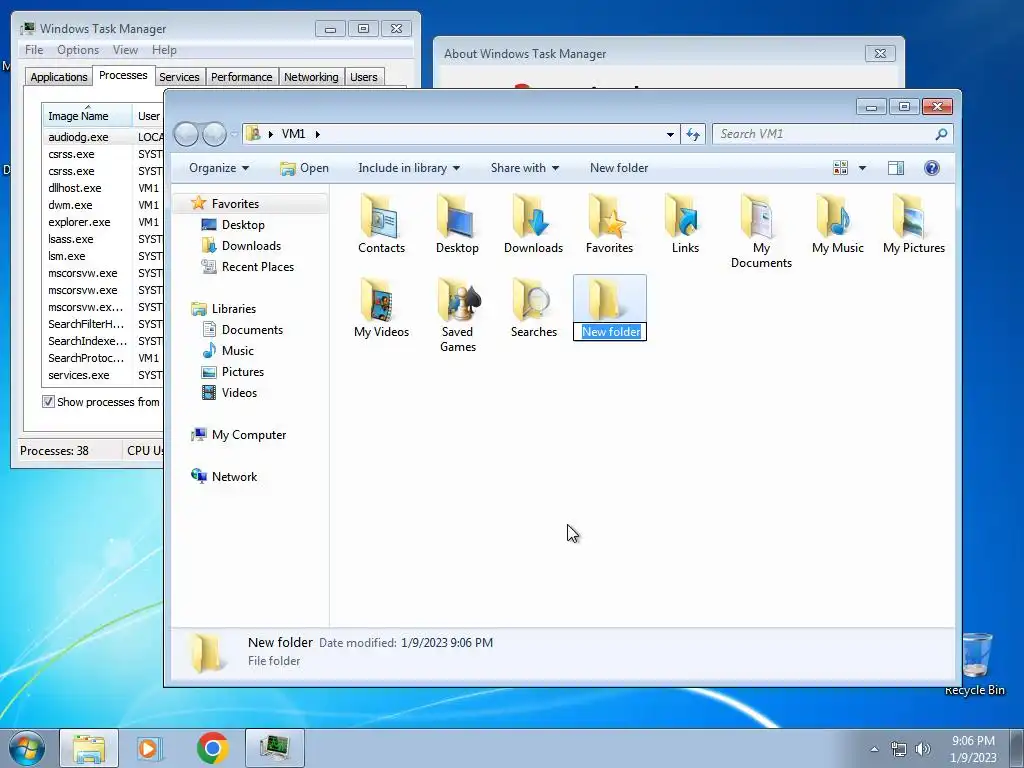Open the Organize dropdown menu
Image resolution: width=1024 pixels, height=768 pixels.
click(219, 168)
